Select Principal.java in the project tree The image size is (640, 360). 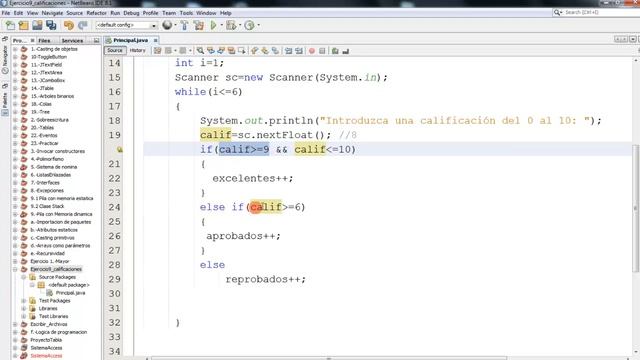point(70,293)
